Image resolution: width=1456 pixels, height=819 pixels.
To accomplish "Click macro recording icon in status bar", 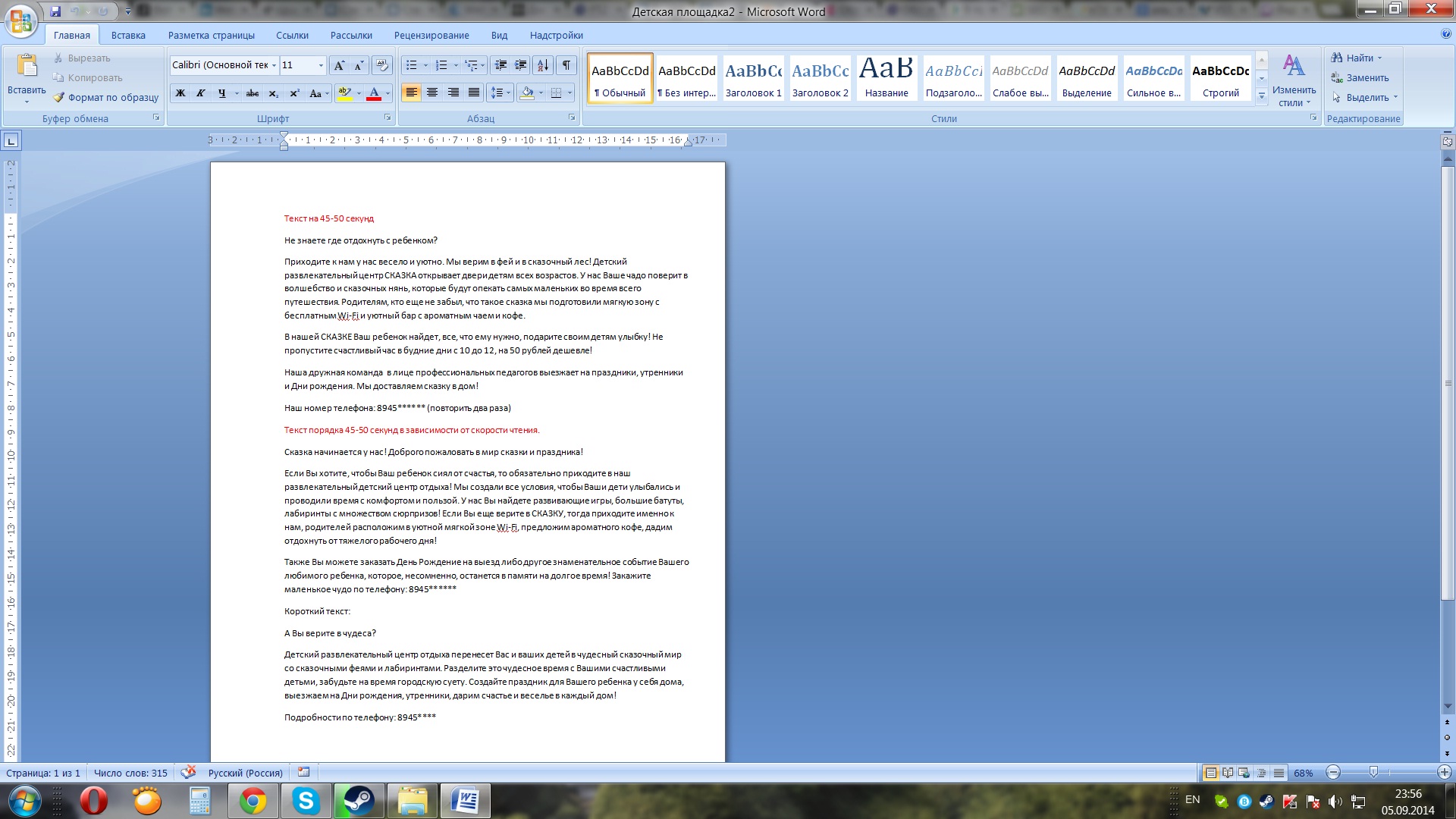I will [x=304, y=772].
